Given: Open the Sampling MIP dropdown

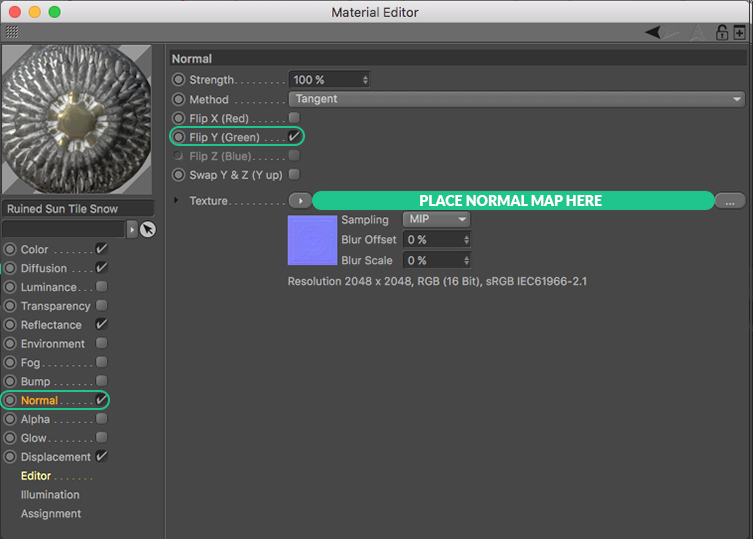Looking at the screenshot, I should pos(435,219).
